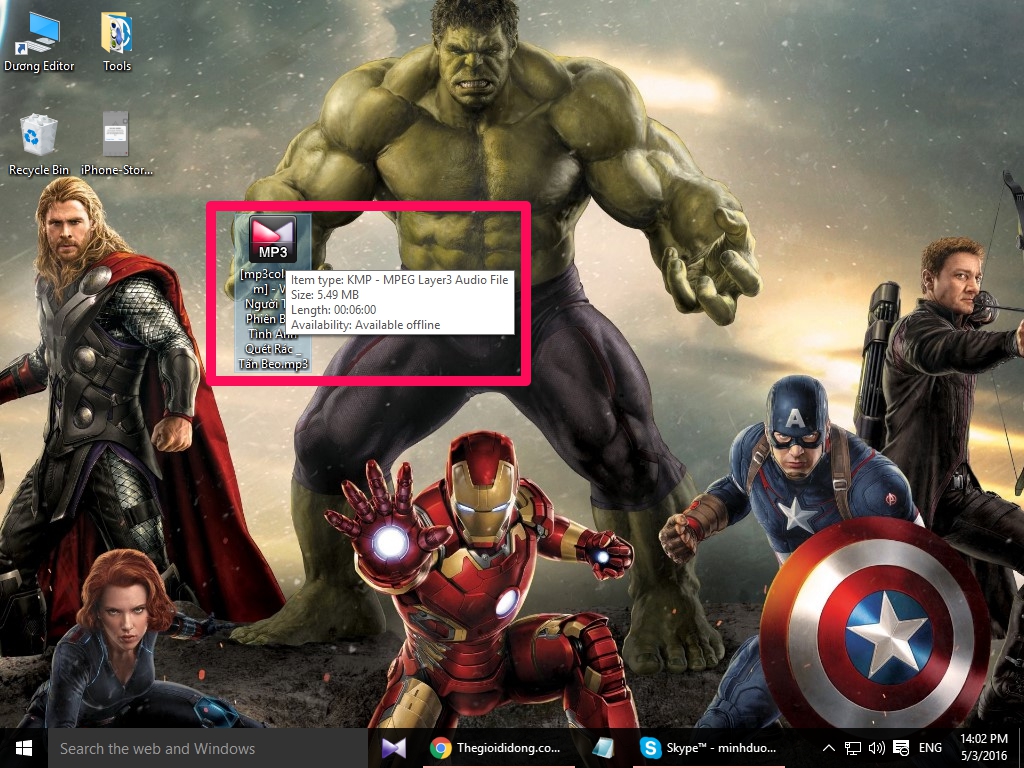Click the MP3 file name ending Tấn Beo.mp3
Screen dimensions: 1024x768
pyautogui.click(x=272, y=364)
